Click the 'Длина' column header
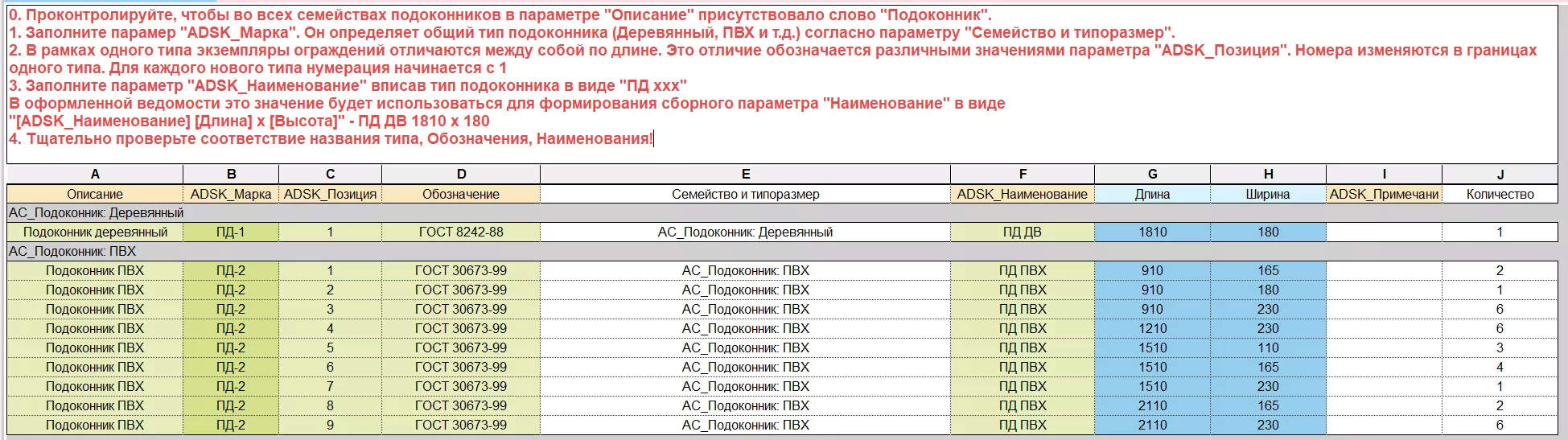The width and height of the screenshot is (1568, 440). [x=1152, y=194]
